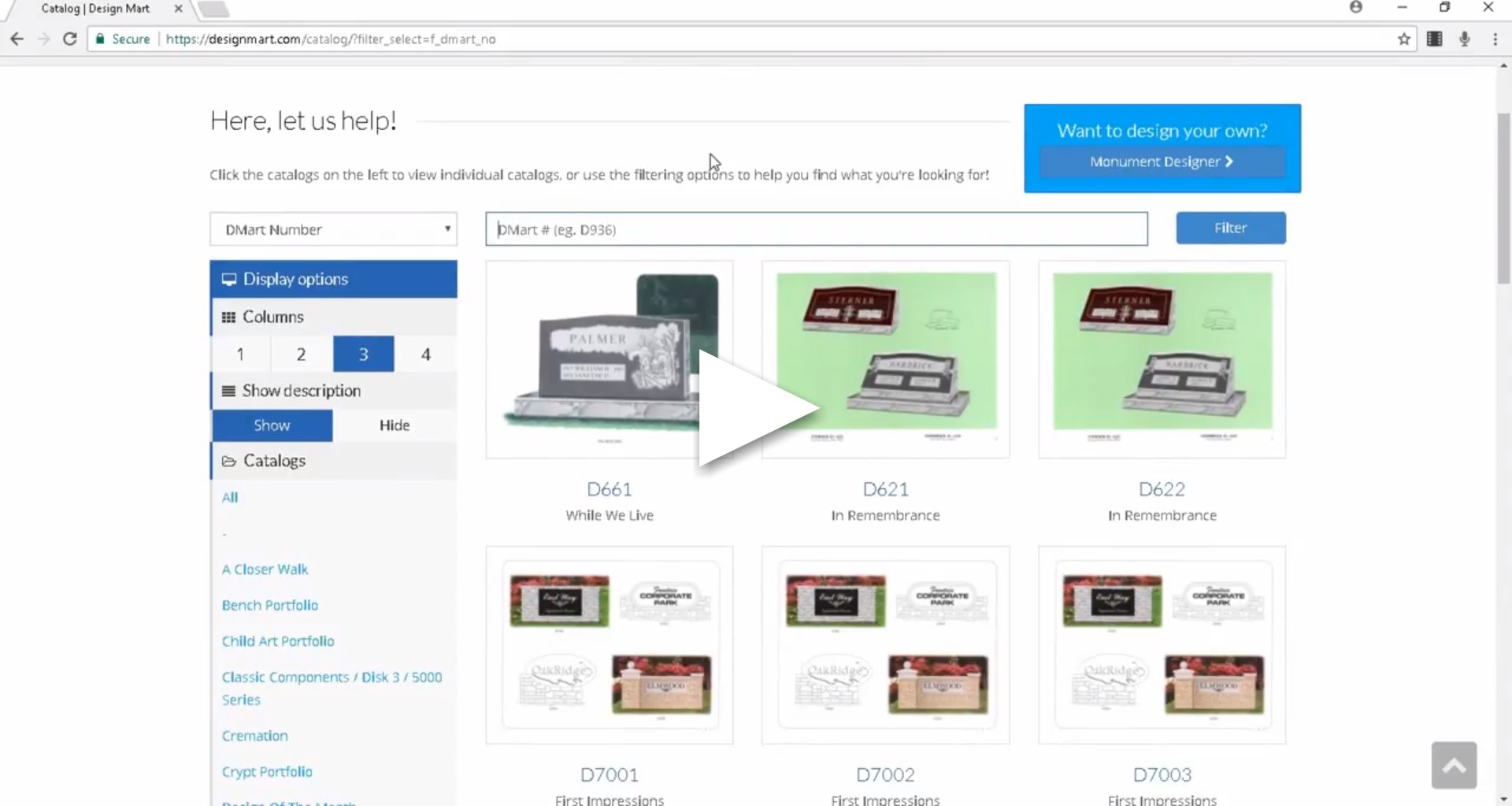Click the Show description section header
The height and width of the screenshot is (806, 1512).
coord(333,391)
